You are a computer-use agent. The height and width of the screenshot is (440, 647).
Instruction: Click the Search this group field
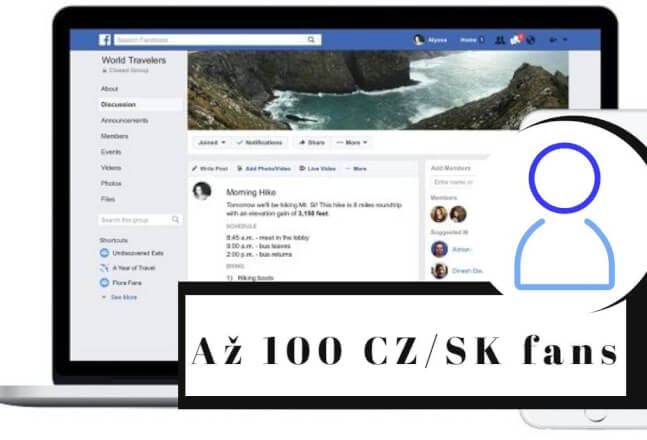(x=140, y=220)
